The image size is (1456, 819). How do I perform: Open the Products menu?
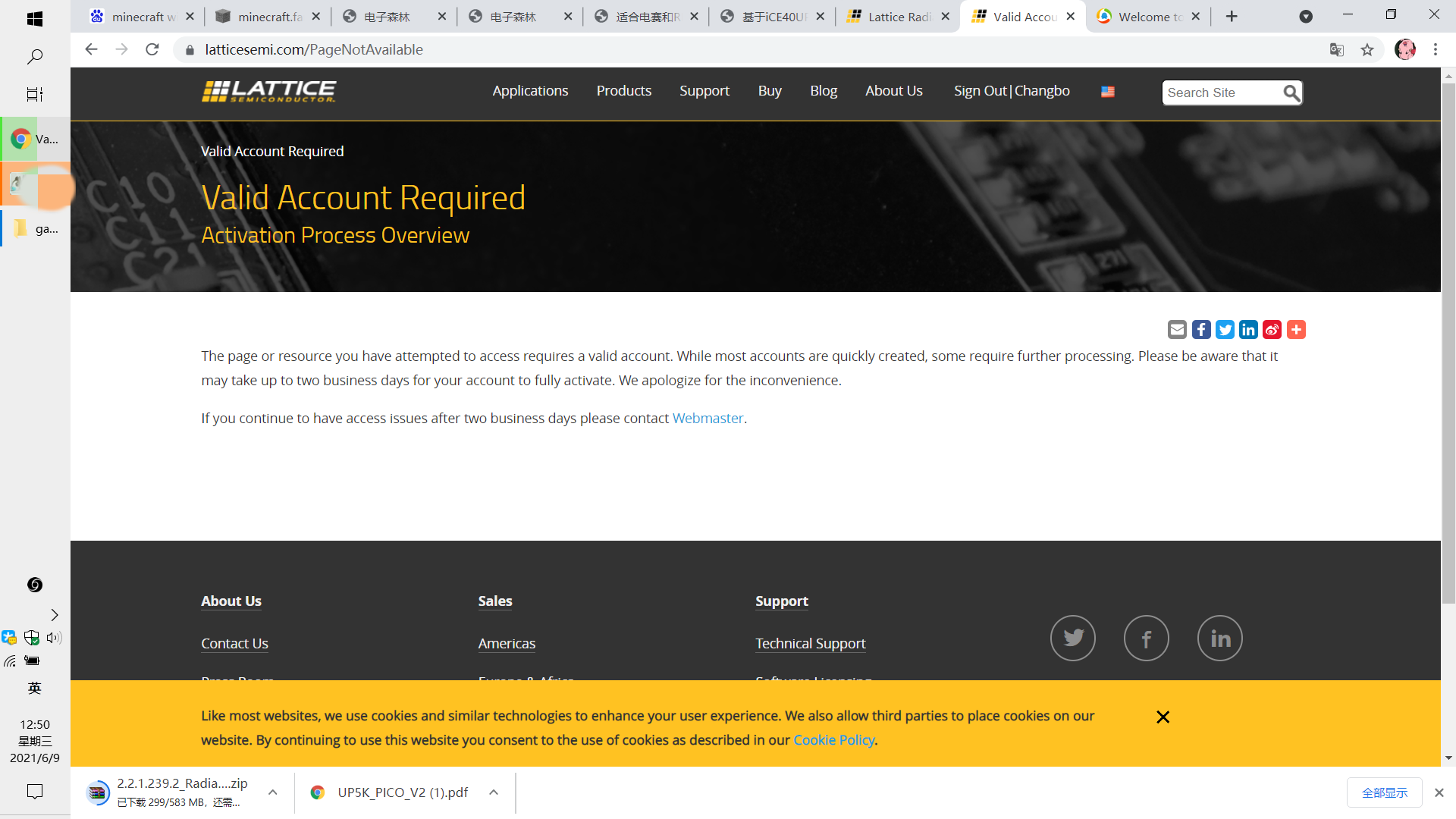623,91
